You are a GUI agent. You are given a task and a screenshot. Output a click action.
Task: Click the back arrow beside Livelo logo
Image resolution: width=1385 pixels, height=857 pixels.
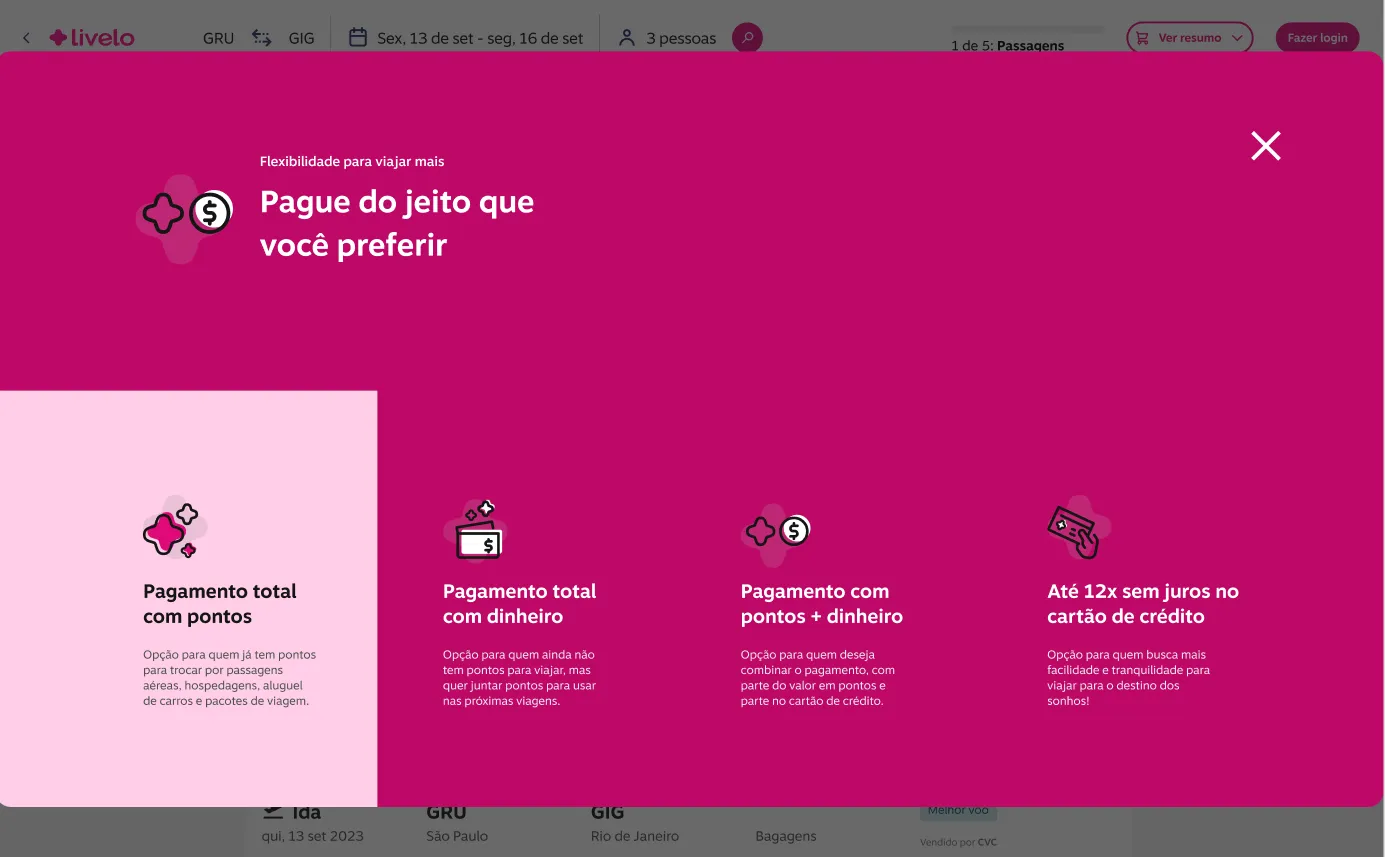pyautogui.click(x=26, y=38)
